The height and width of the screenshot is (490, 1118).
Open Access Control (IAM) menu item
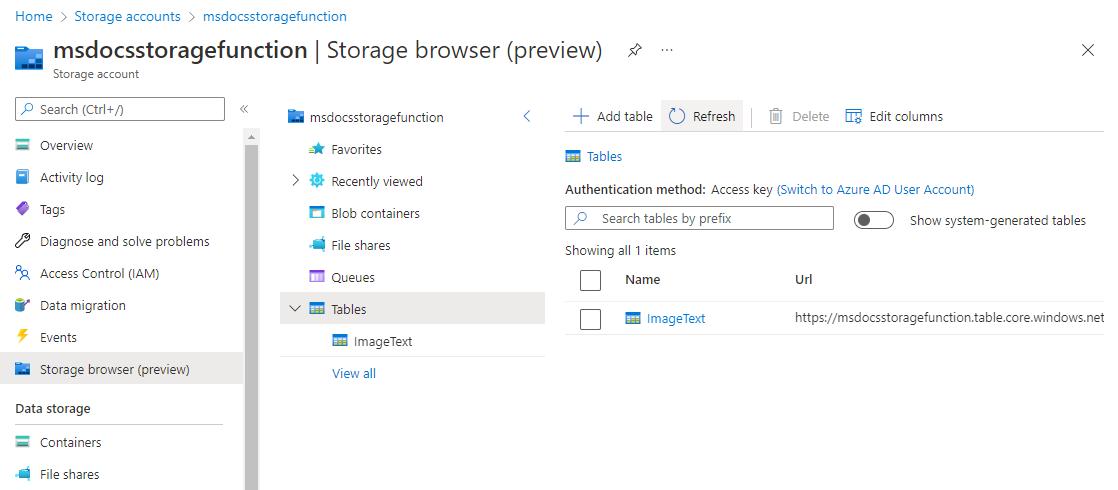tap(99, 273)
